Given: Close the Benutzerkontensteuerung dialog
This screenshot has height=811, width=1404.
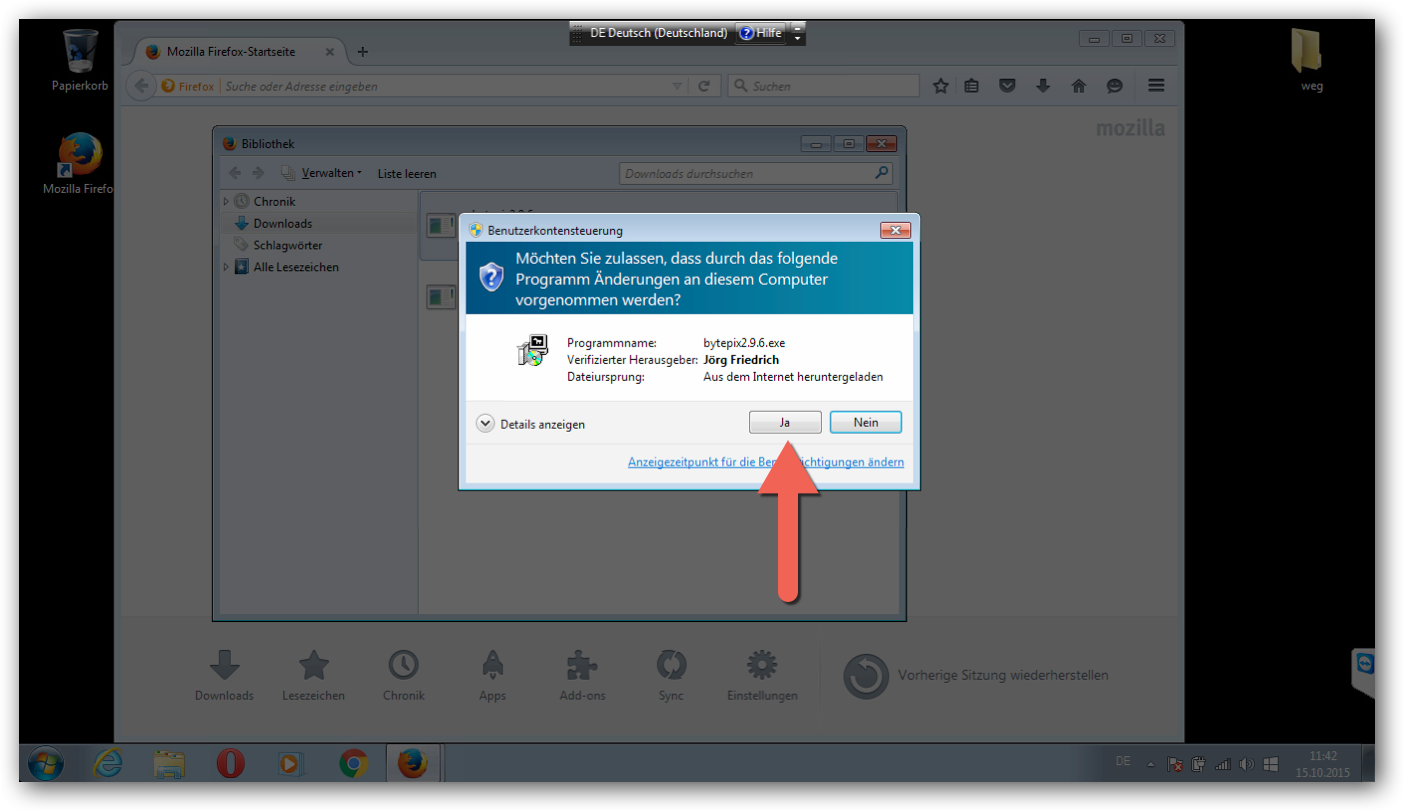Looking at the screenshot, I should [894, 231].
